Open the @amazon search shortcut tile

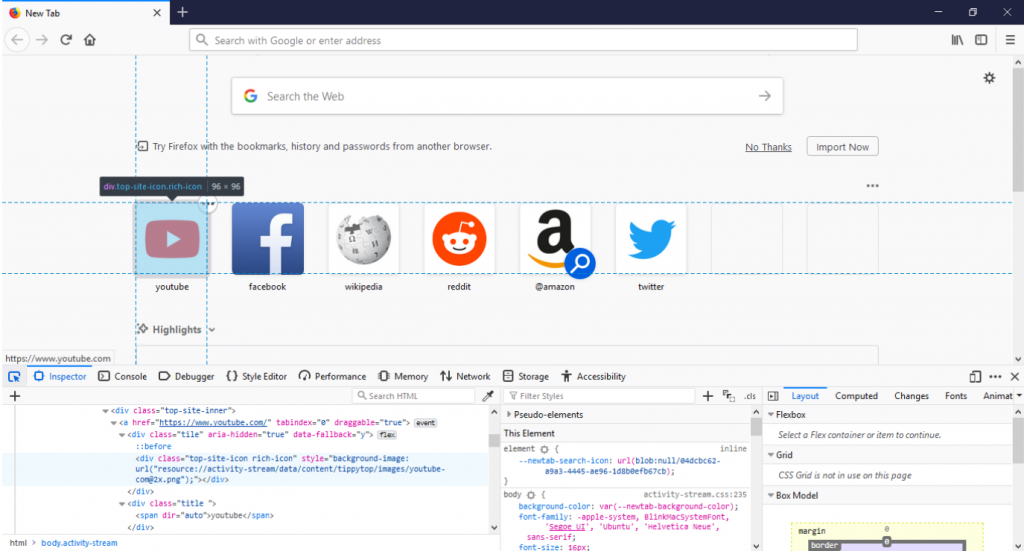coord(555,238)
